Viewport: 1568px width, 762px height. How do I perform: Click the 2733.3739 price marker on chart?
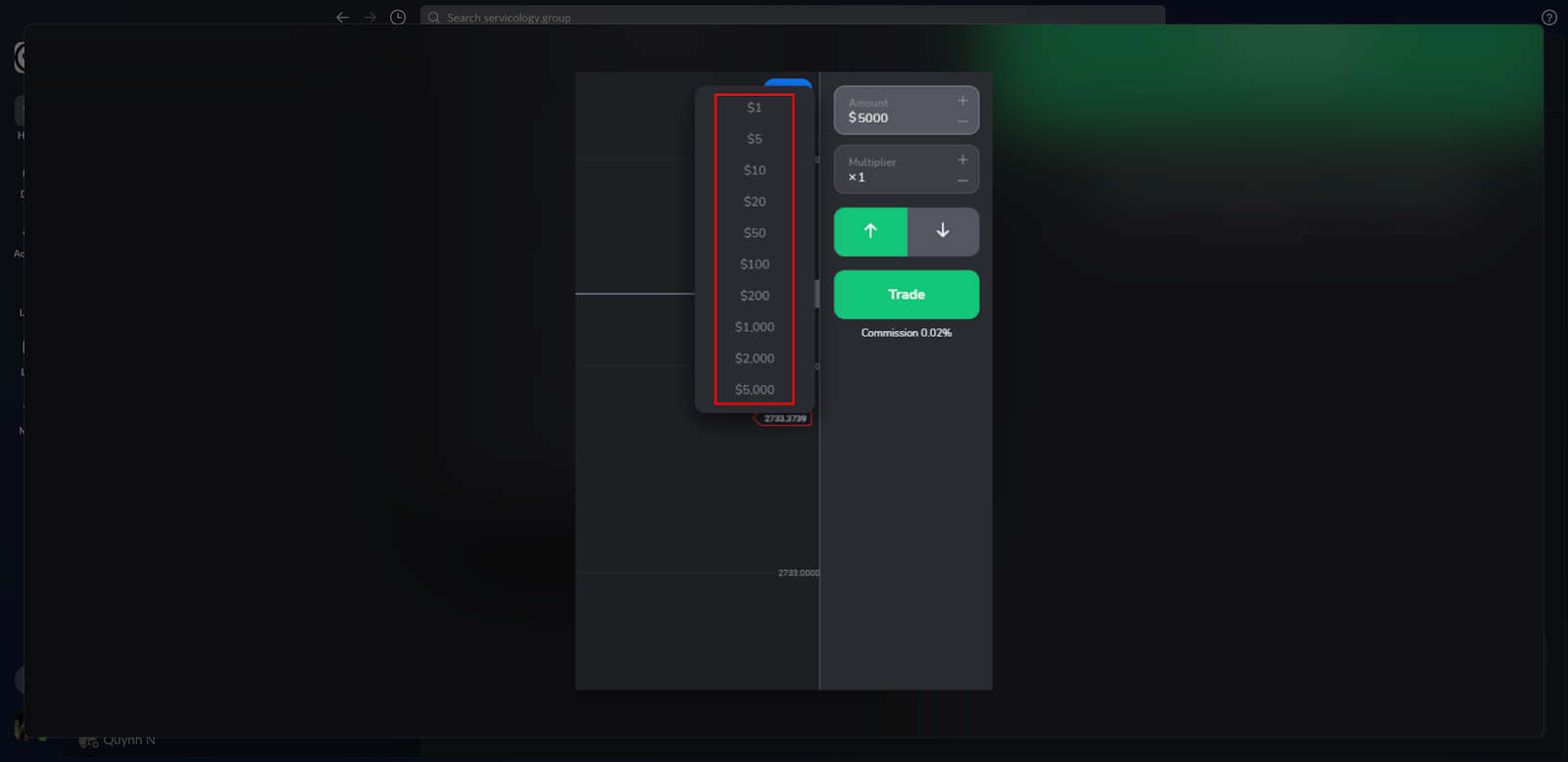click(784, 419)
